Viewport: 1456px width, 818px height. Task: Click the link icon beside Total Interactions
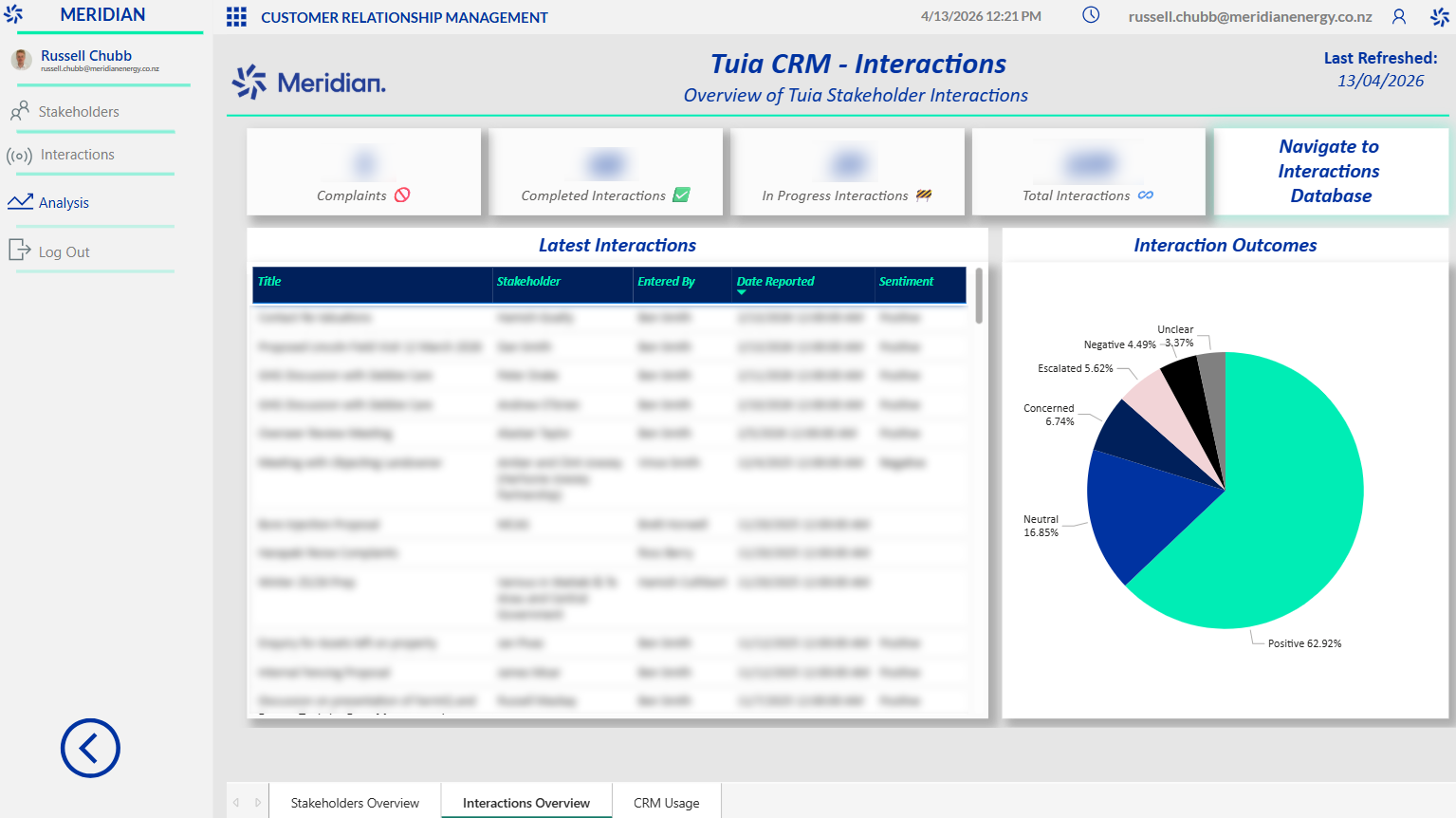1146,195
